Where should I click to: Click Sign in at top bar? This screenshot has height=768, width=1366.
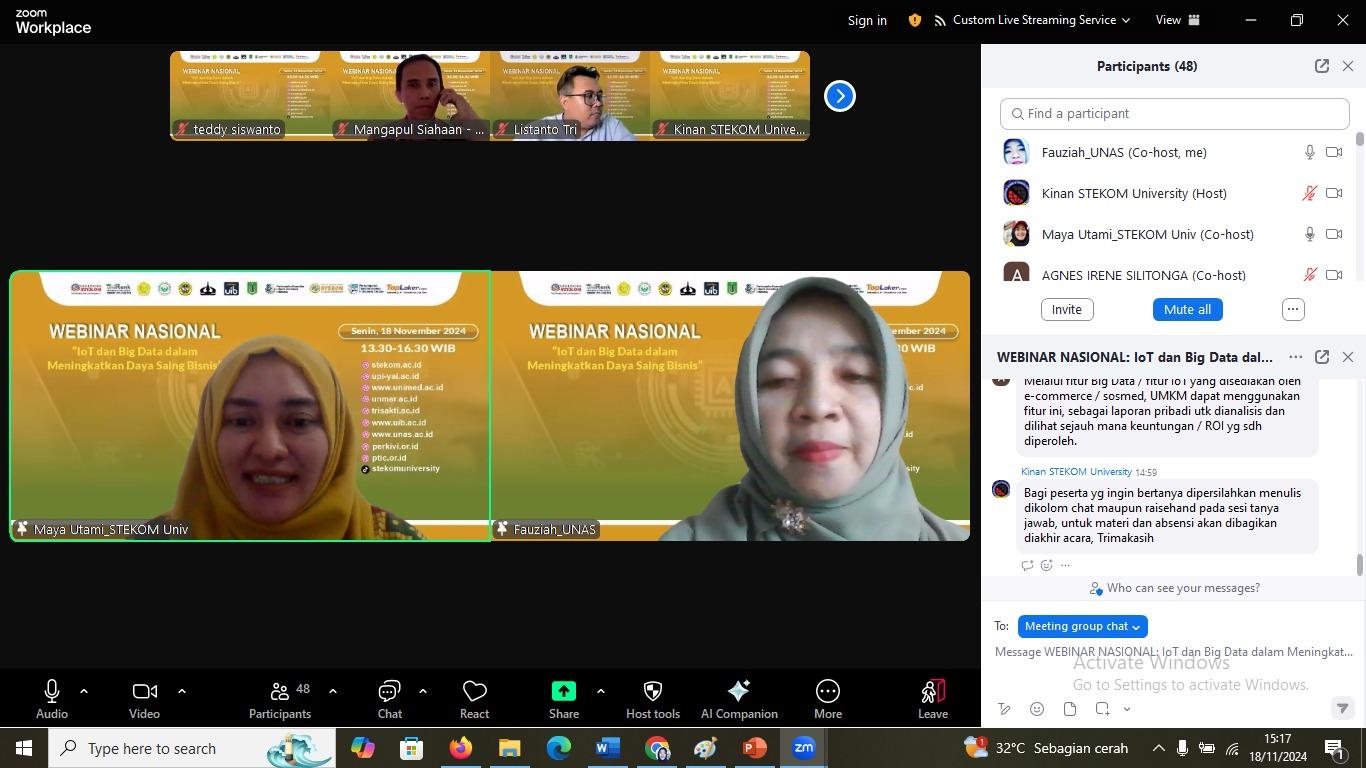tap(867, 20)
